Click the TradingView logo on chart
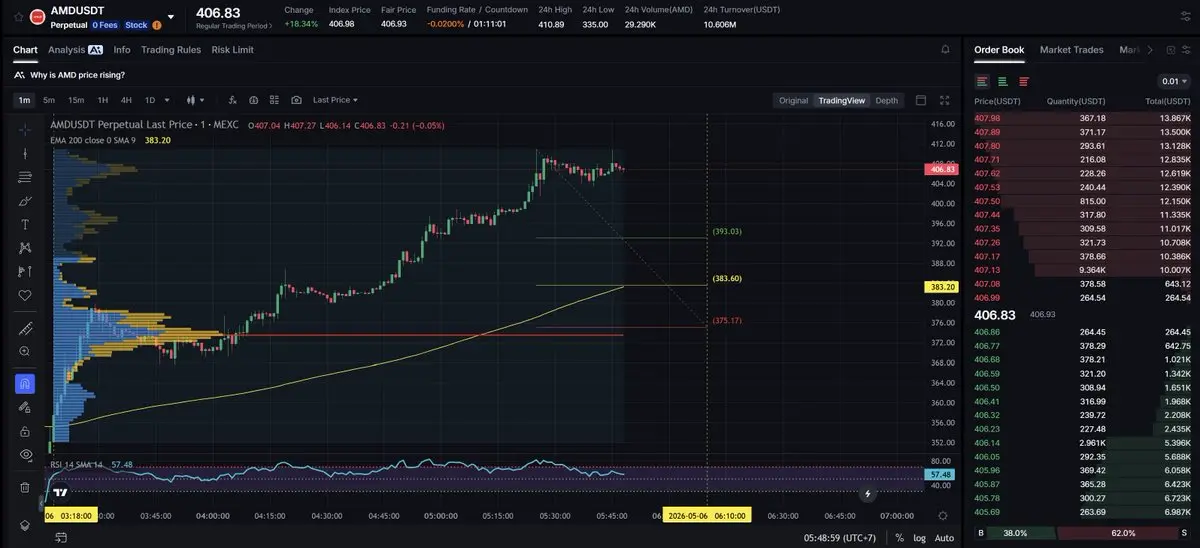 tap(61, 491)
